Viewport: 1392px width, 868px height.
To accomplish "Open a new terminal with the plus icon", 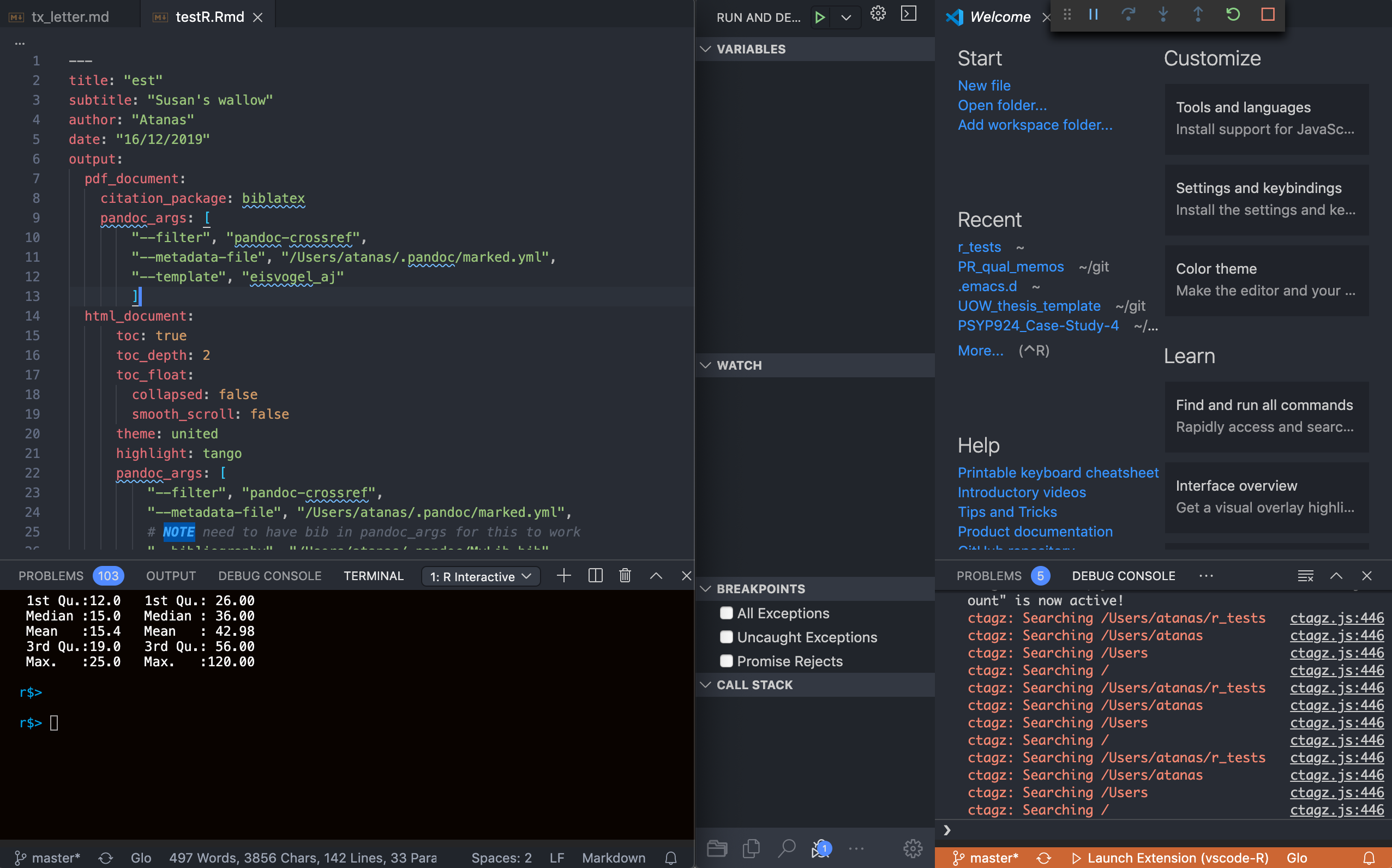I will [564, 576].
